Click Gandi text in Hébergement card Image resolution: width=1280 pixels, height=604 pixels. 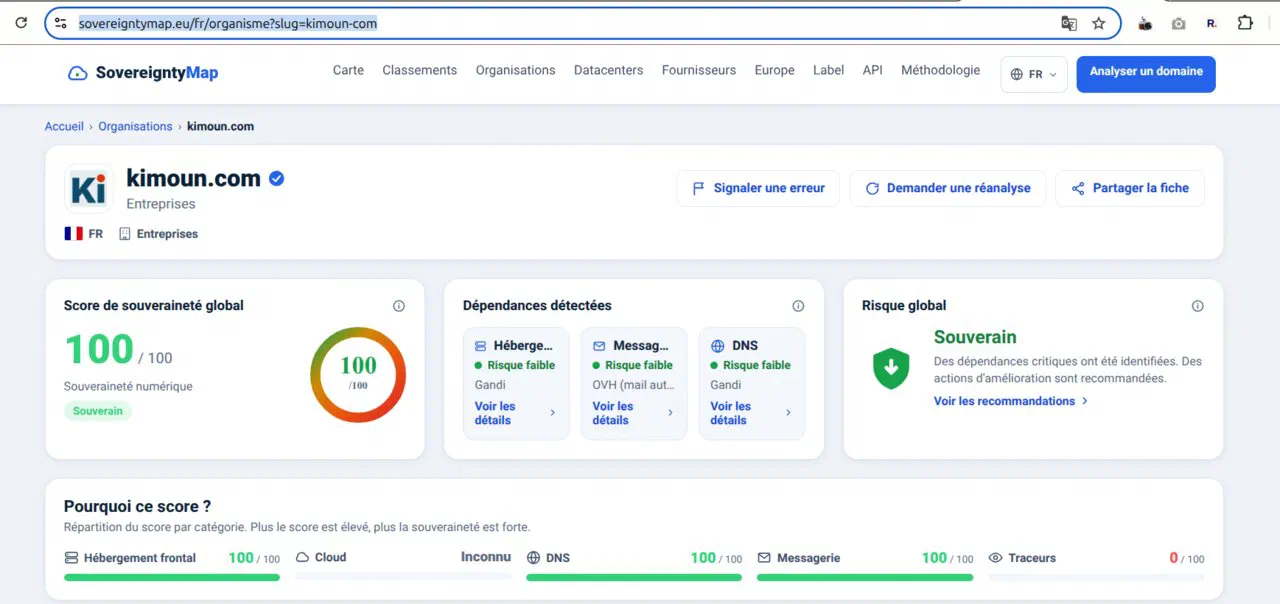[x=490, y=385]
